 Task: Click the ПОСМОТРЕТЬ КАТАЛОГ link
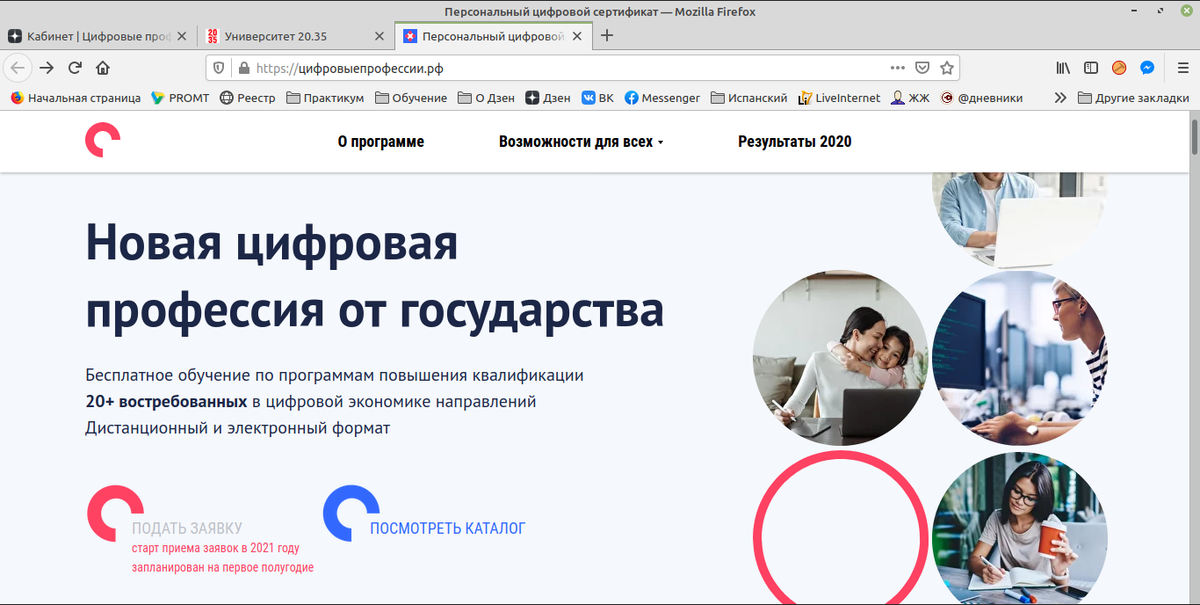point(447,527)
